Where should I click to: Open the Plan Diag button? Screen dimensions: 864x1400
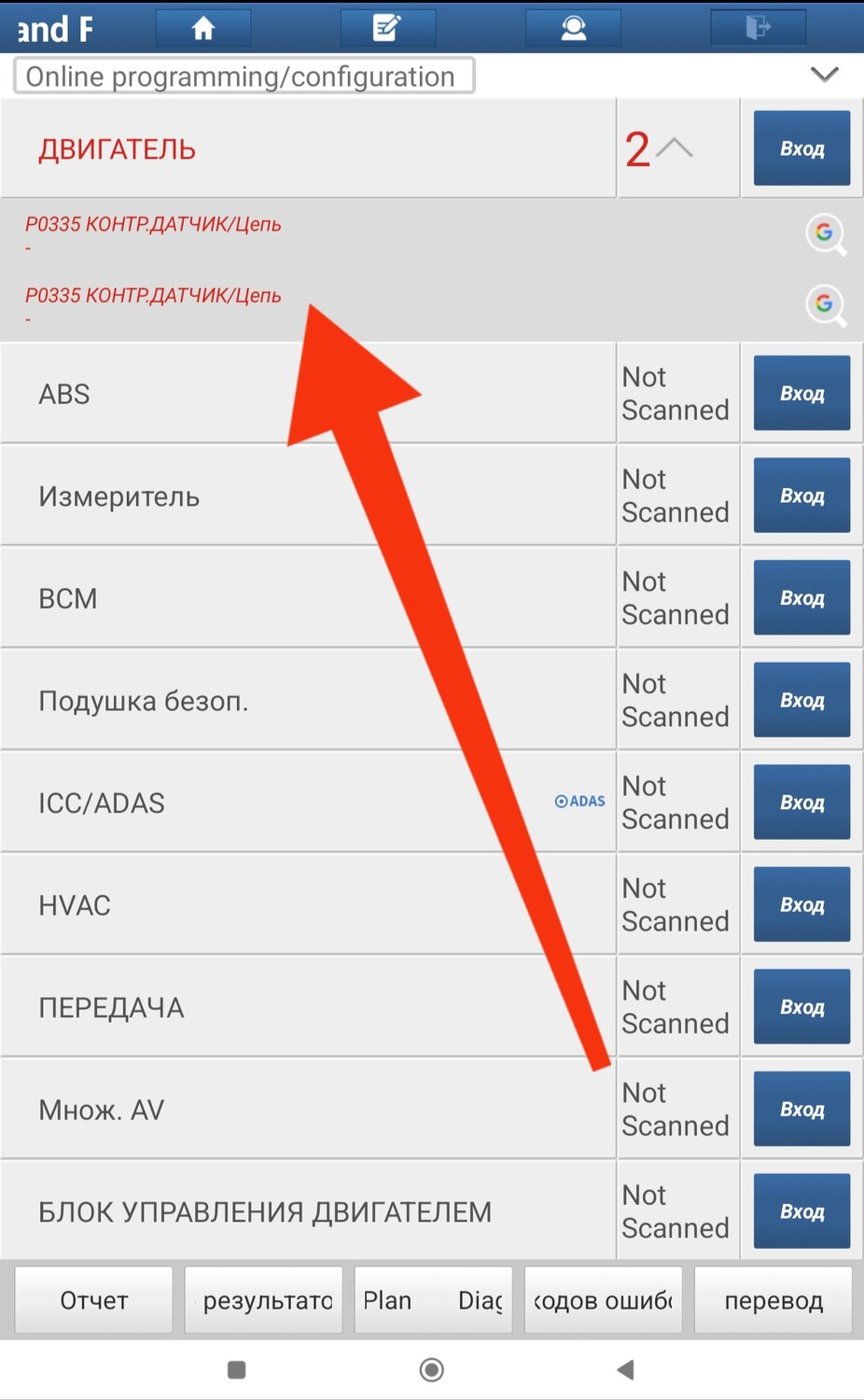434,1300
